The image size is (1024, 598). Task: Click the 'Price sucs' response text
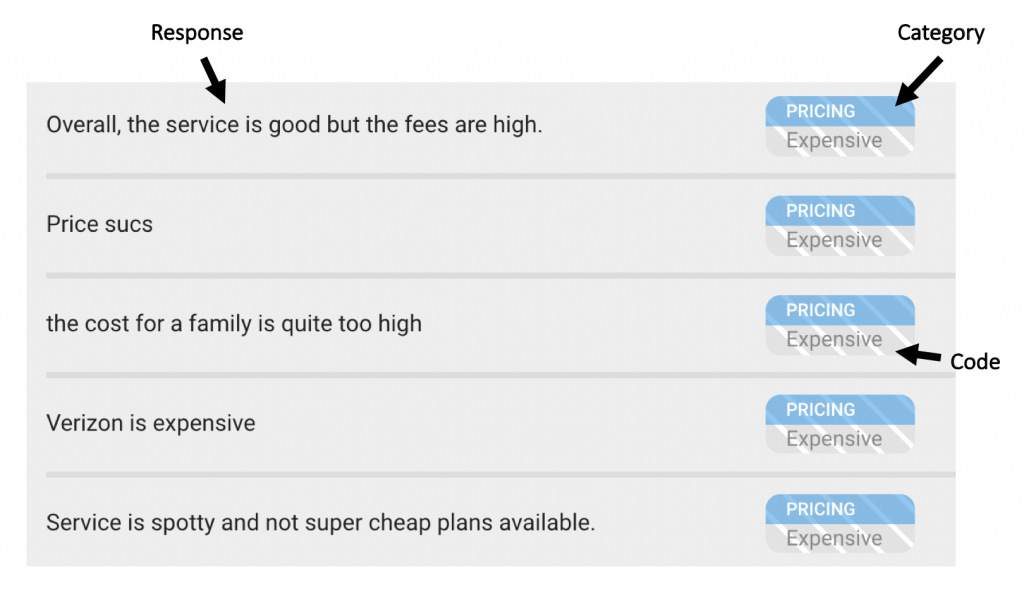99,224
